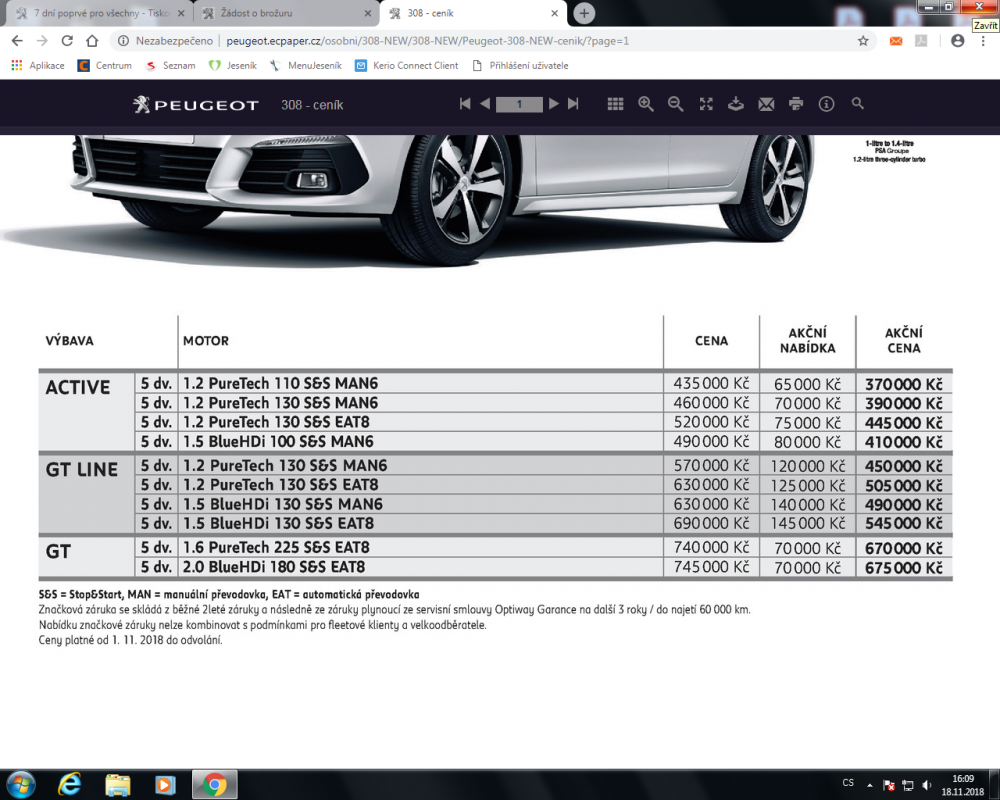Image resolution: width=1000 pixels, height=800 pixels.
Task: Open Windows Start menu
Action: [20, 784]
